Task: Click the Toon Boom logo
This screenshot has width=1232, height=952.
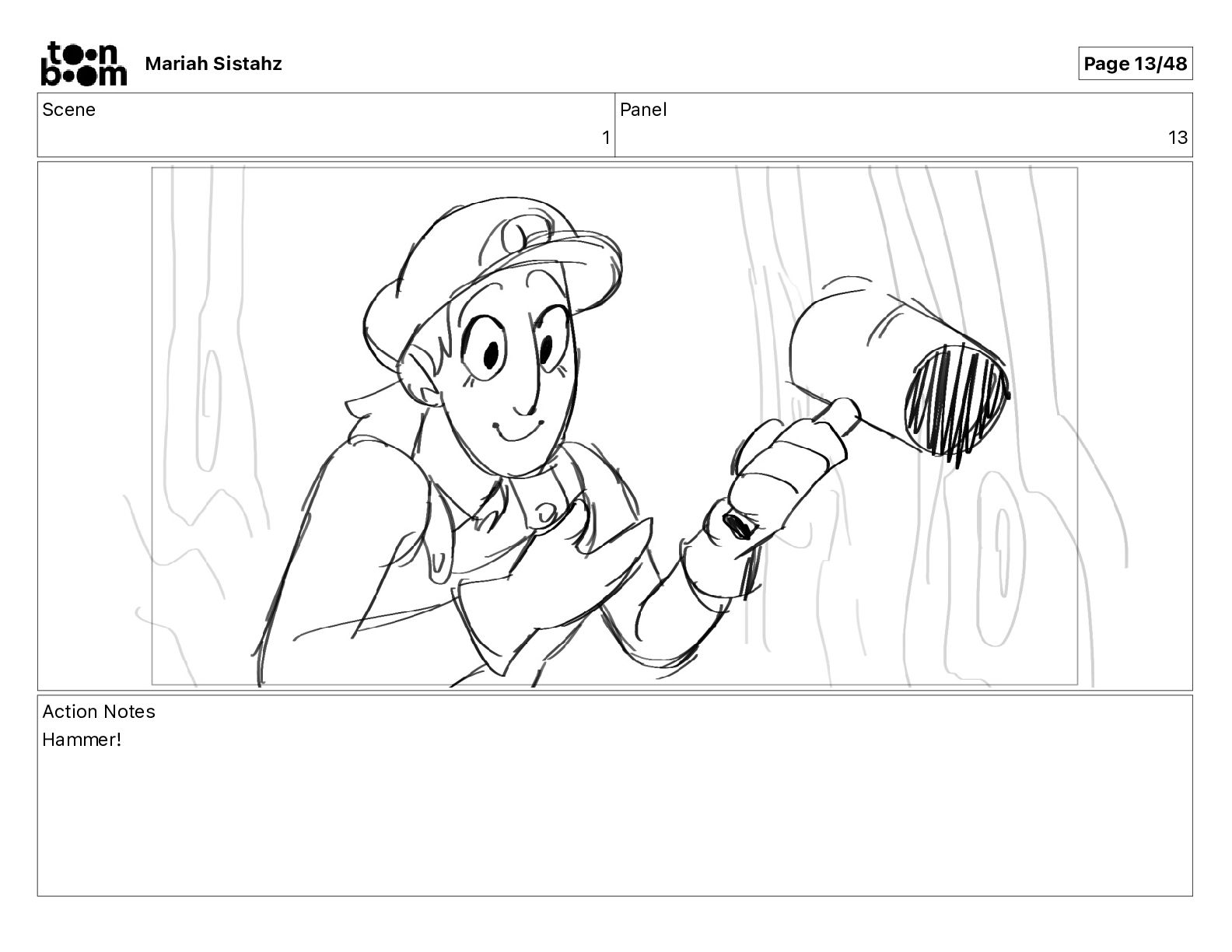Action: point(83,63)
